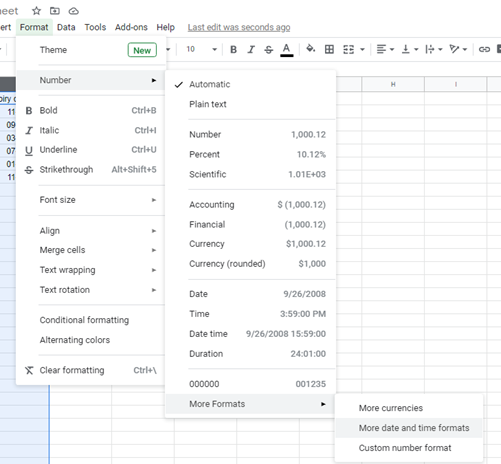Select Scientific format
Image resolution: width=501 pixels, height=464 pixels.
click(x=251, y=174)
